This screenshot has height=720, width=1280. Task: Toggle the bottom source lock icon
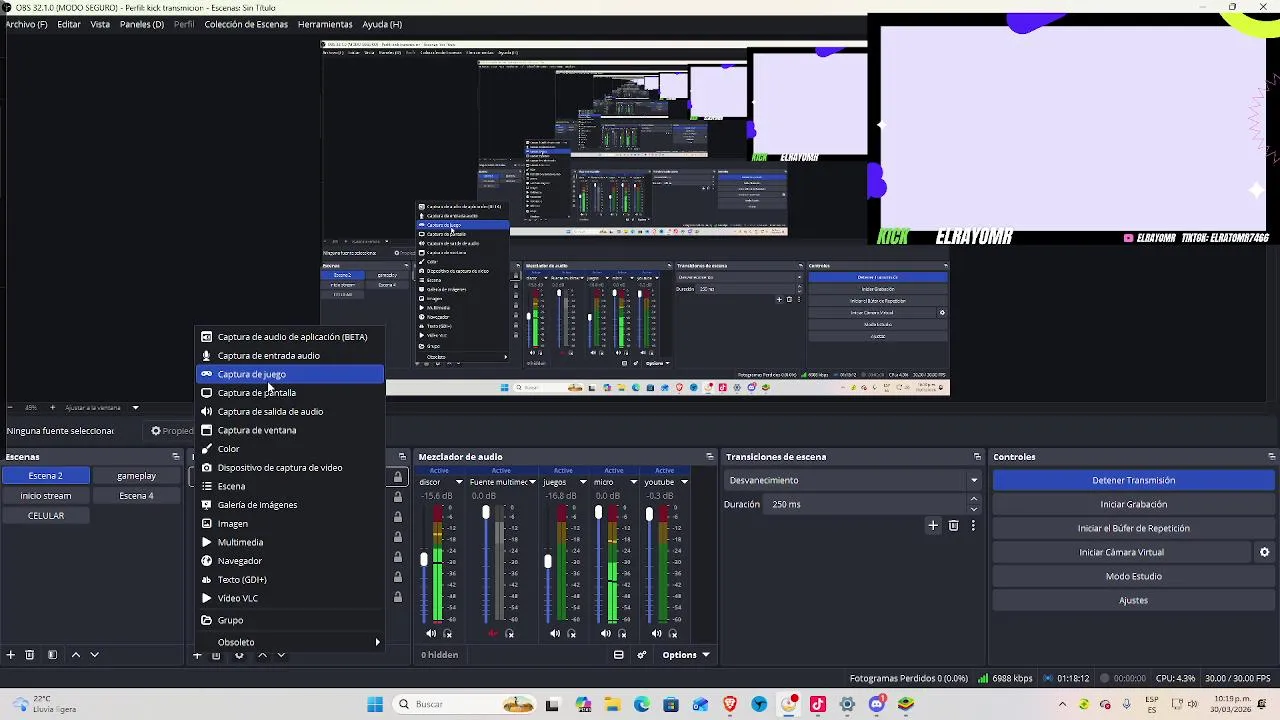(398, 597)
